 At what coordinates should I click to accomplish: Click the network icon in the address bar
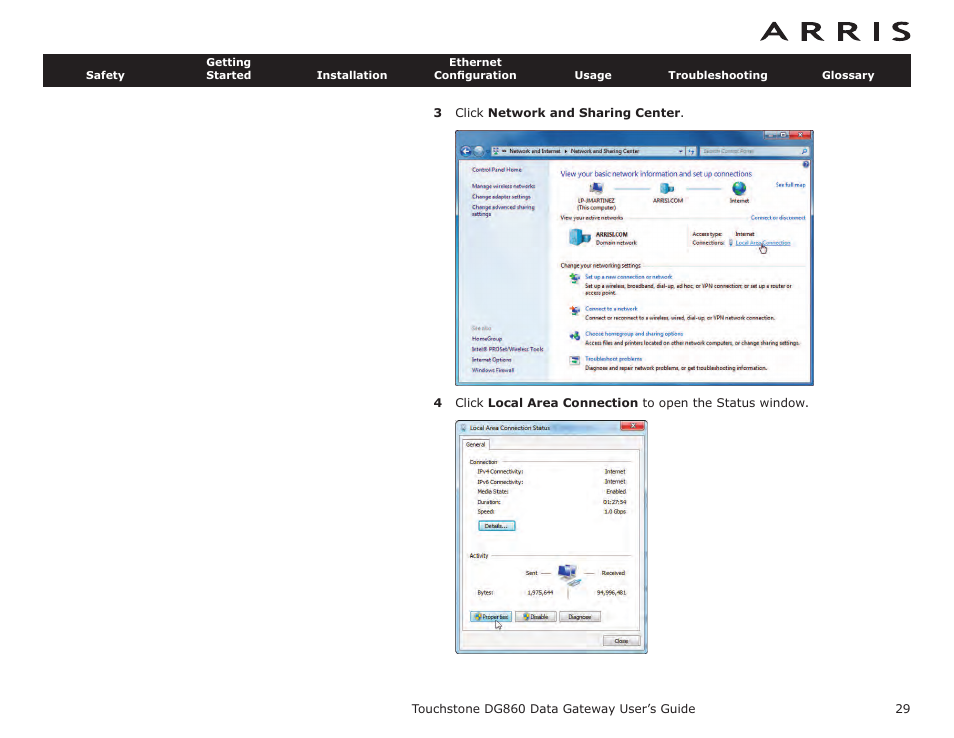point(496,151)
